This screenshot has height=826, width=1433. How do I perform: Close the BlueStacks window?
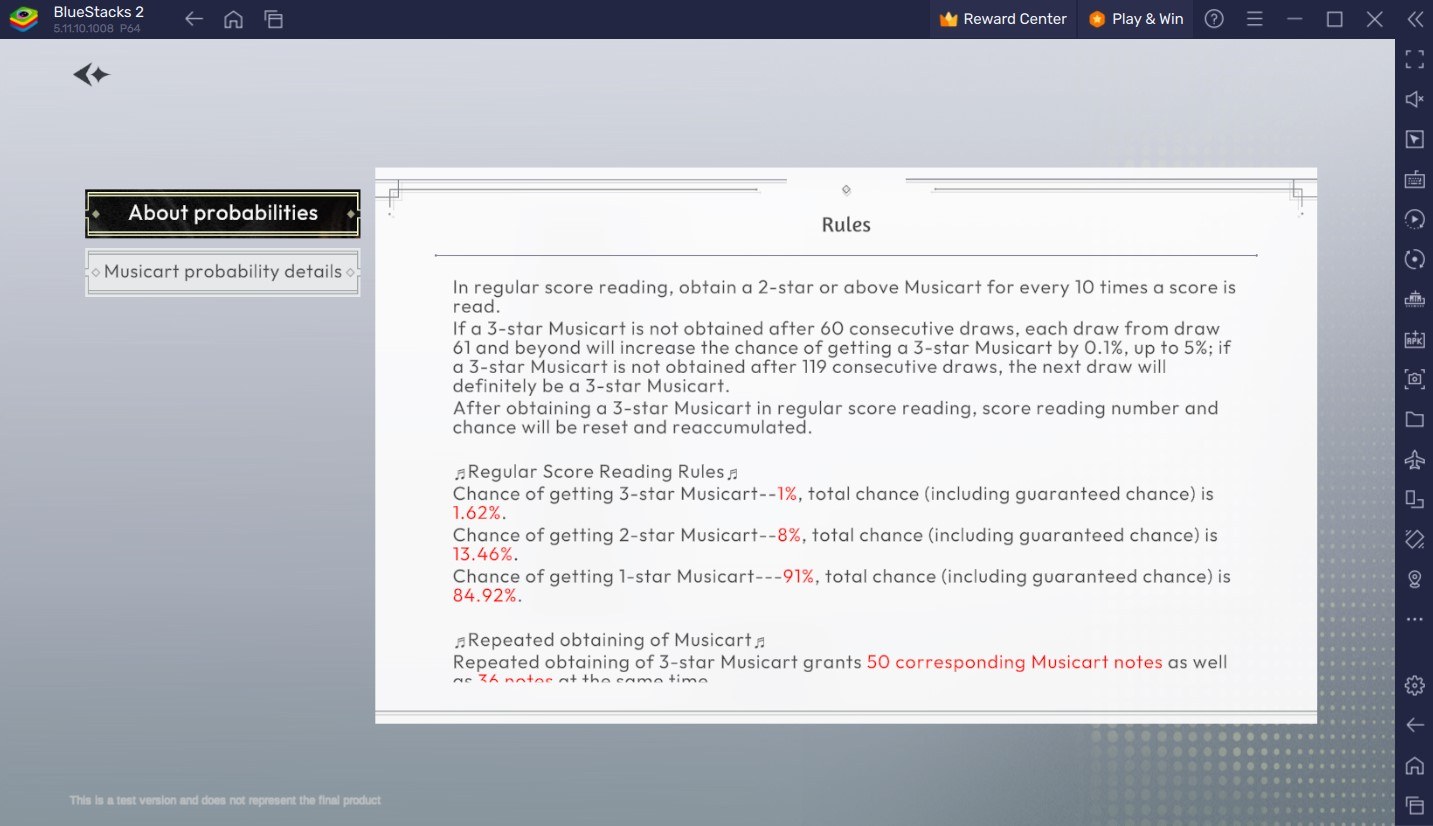pyautogui.click(x=1374, y=19)
